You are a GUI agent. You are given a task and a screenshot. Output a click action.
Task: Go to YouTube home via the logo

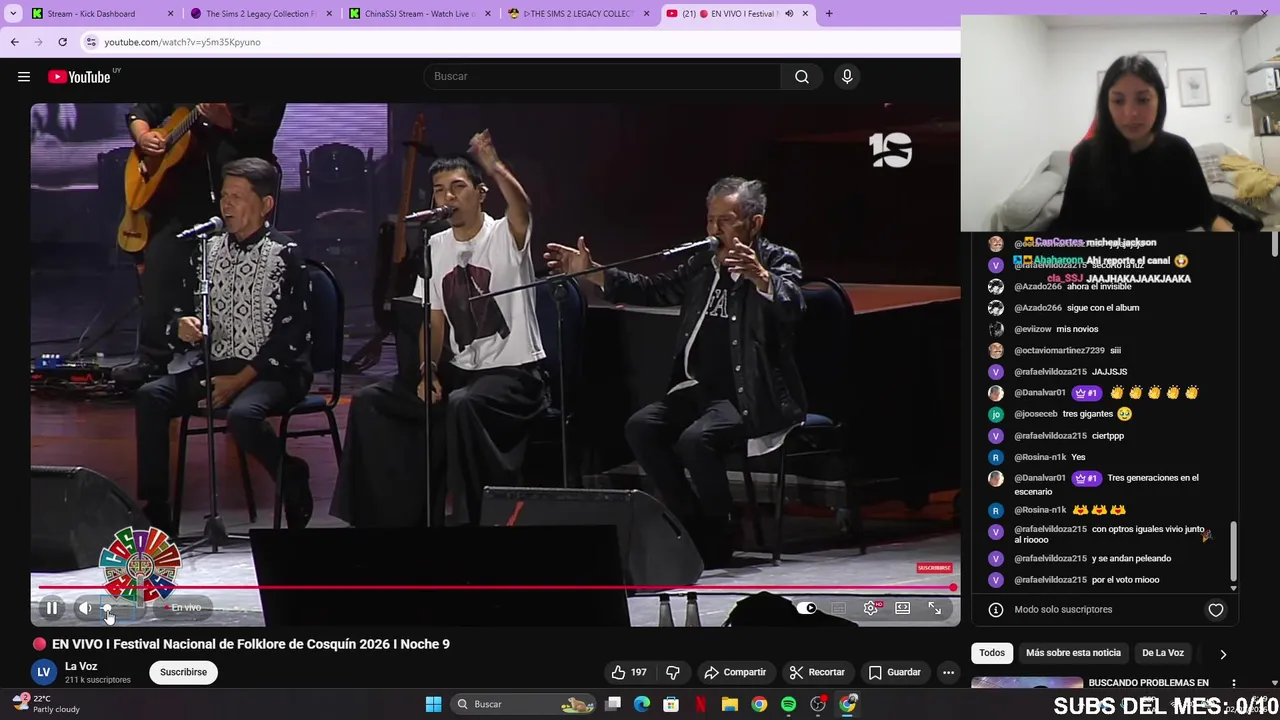coord(79,77)
